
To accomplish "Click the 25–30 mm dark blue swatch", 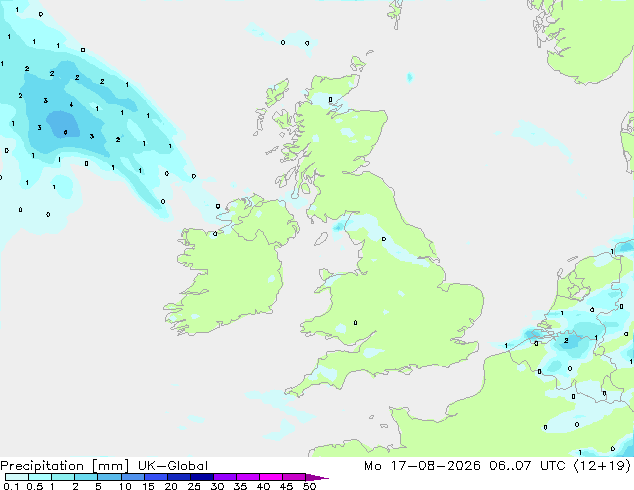I will click(201, 477).
